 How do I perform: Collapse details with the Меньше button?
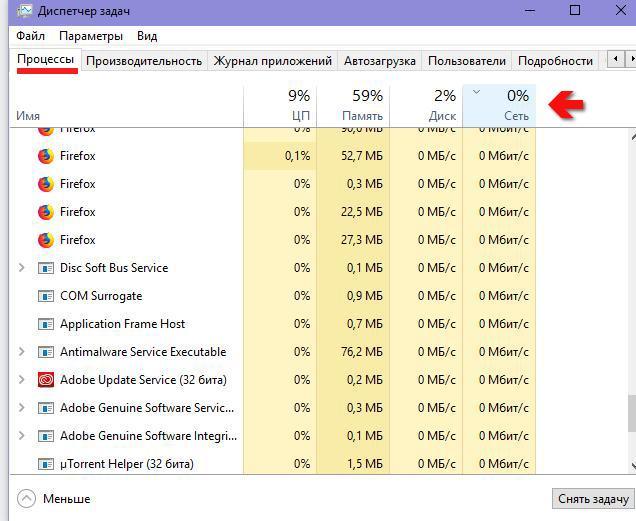(55, 498)
